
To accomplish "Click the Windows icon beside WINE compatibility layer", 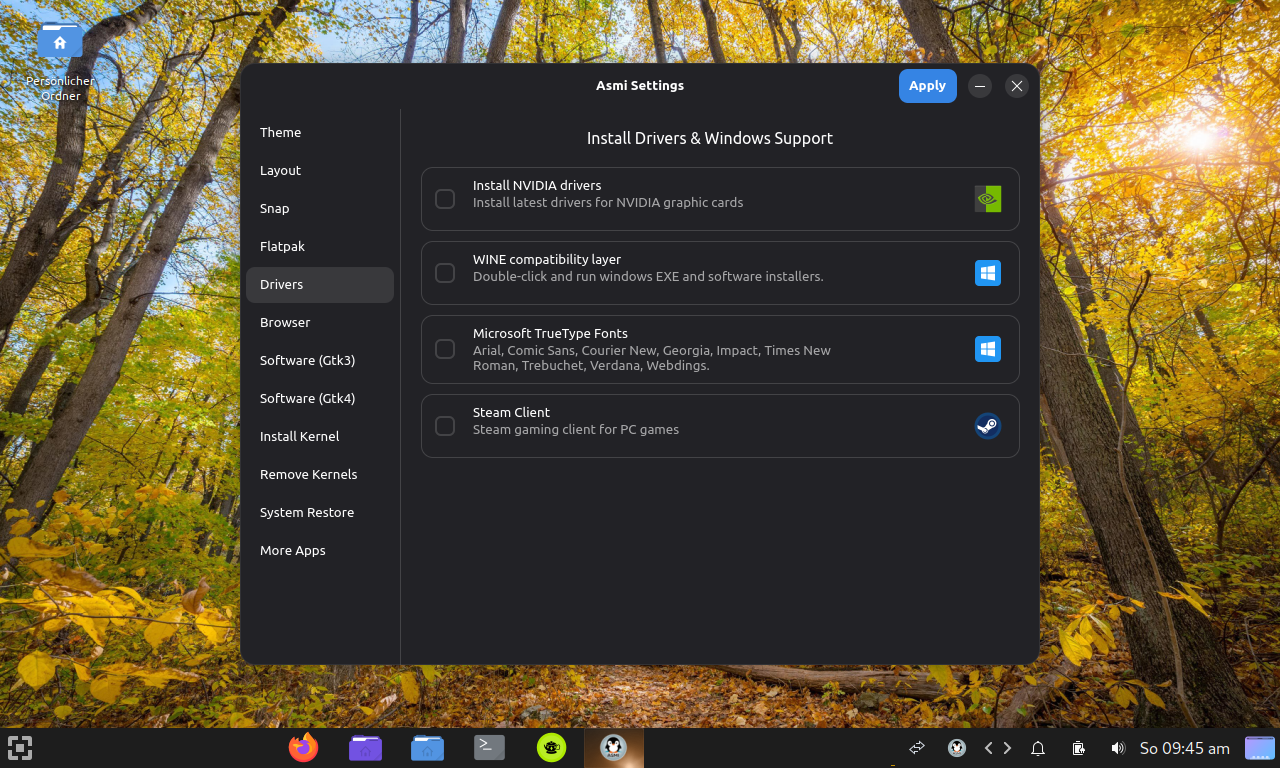I will click(x=987, y=273).
